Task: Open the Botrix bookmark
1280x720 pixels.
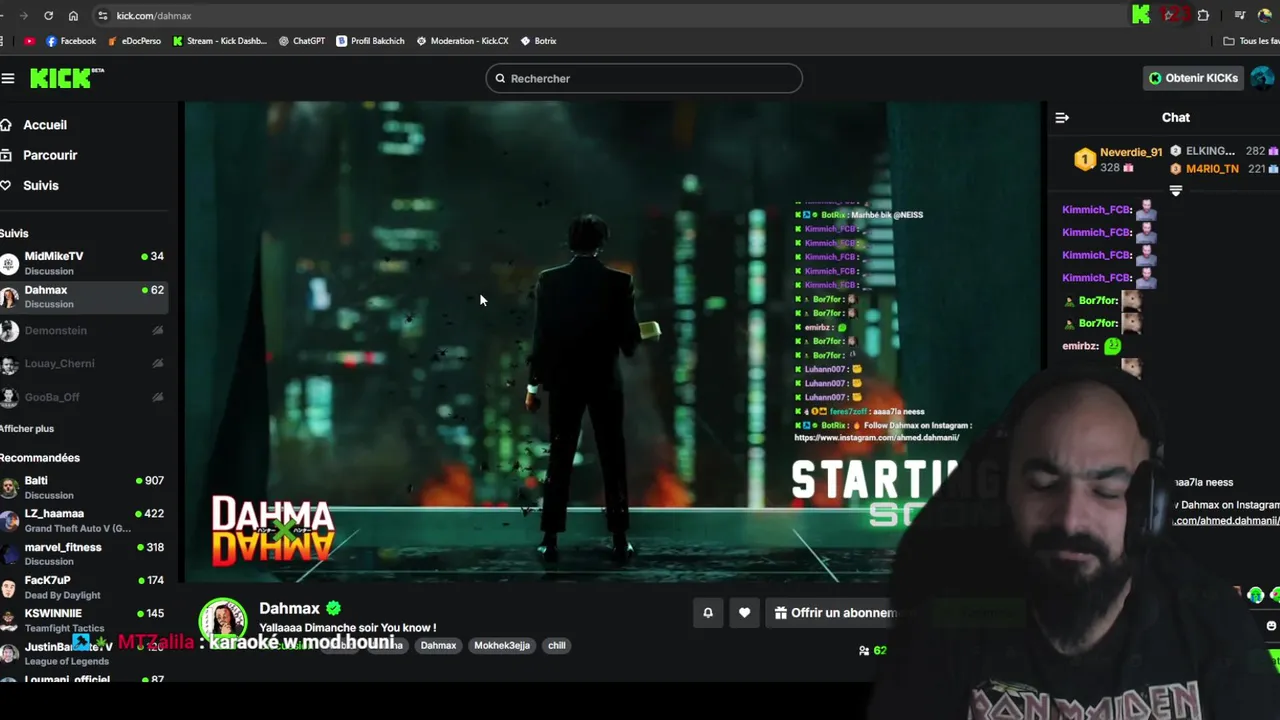Action: point(539,41)
